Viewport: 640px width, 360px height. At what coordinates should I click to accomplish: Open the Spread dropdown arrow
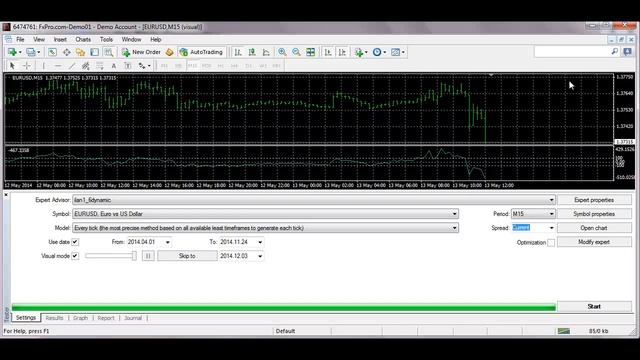(551, 228)
